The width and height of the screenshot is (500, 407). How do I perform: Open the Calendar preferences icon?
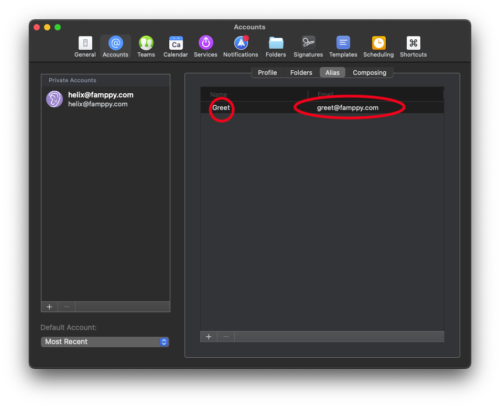click(x=176, y=47)
